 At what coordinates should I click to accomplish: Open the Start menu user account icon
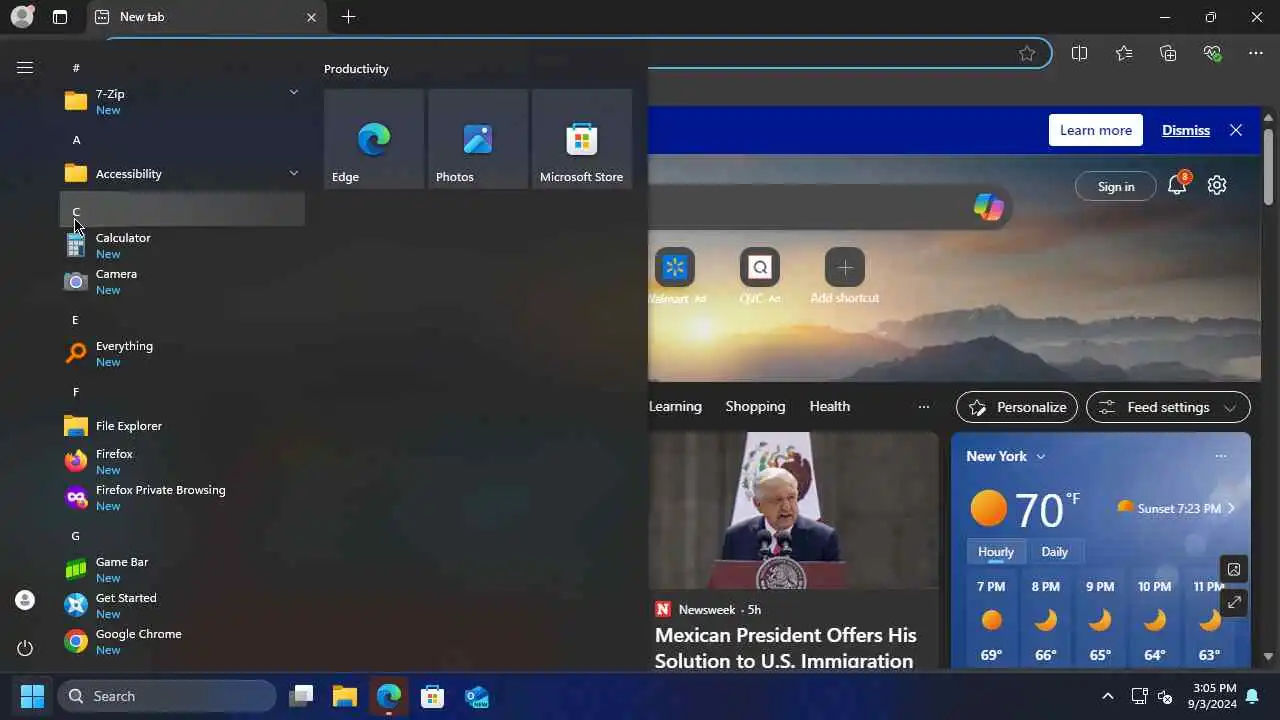coord(25,600)
